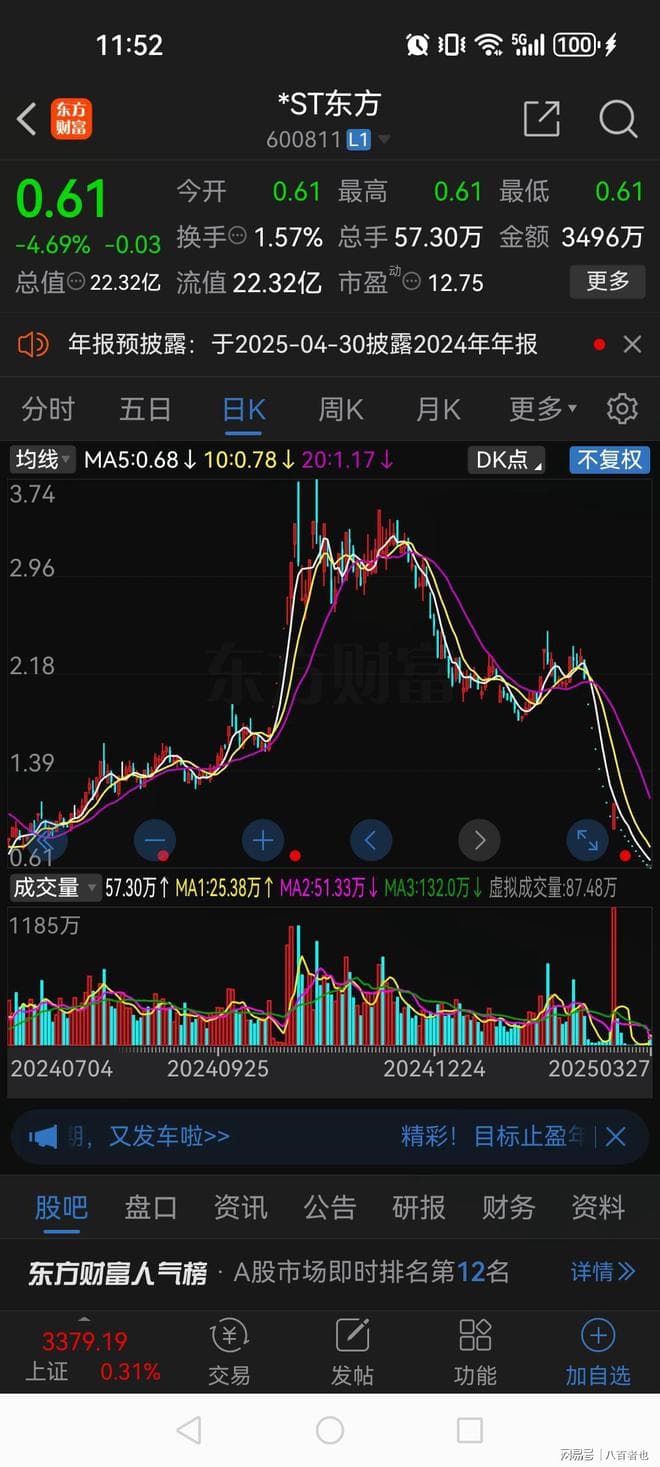This screenshot has width=660, height=1467.
Task: Open the 年报预披露 announcement text
Action: pos(303,345)
